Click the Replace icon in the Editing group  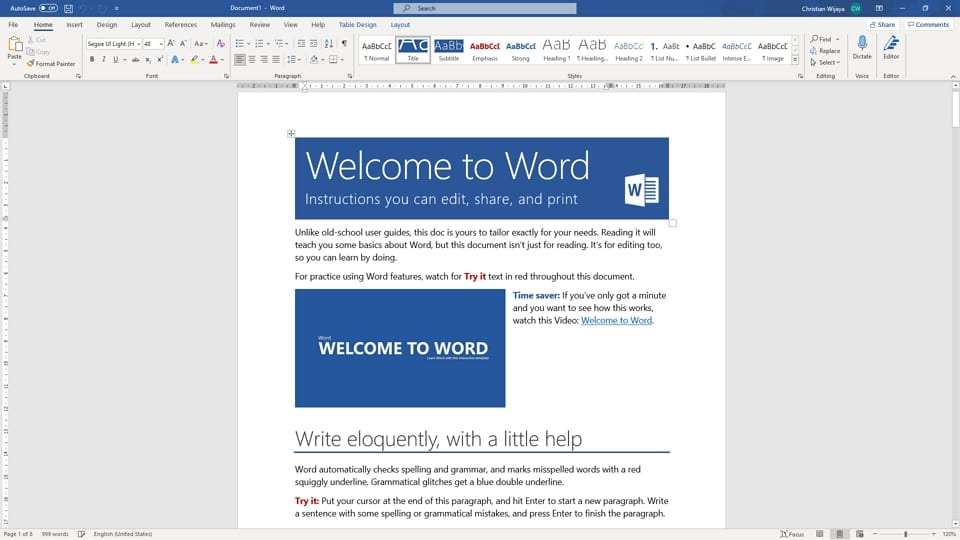click(x=825, y=51)
